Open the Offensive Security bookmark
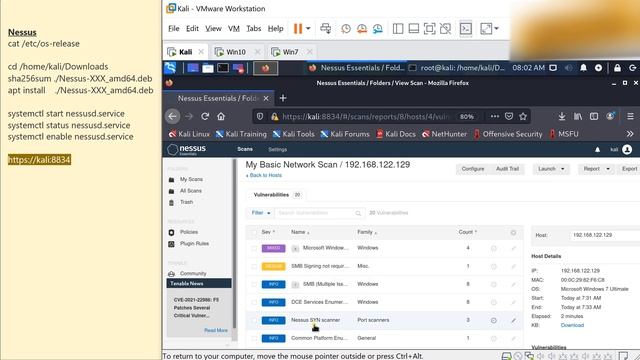640x360 pixels. [x=508, y=134]
